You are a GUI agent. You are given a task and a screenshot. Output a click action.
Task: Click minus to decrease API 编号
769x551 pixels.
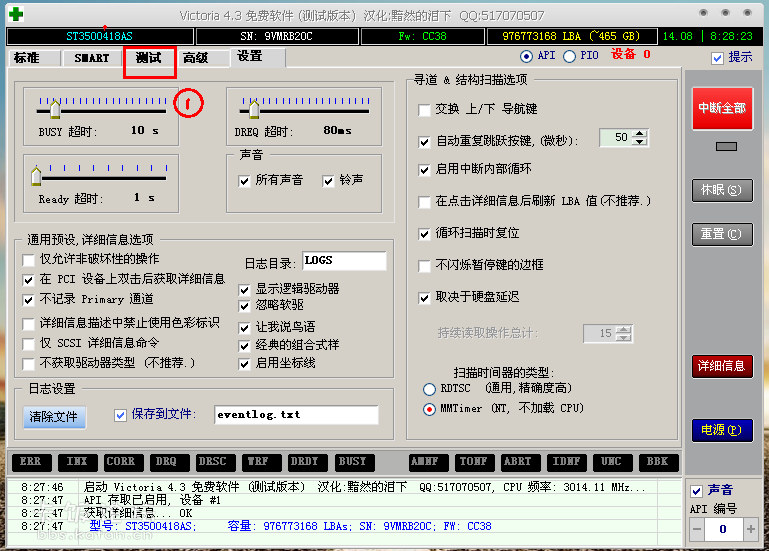point(697,529)
